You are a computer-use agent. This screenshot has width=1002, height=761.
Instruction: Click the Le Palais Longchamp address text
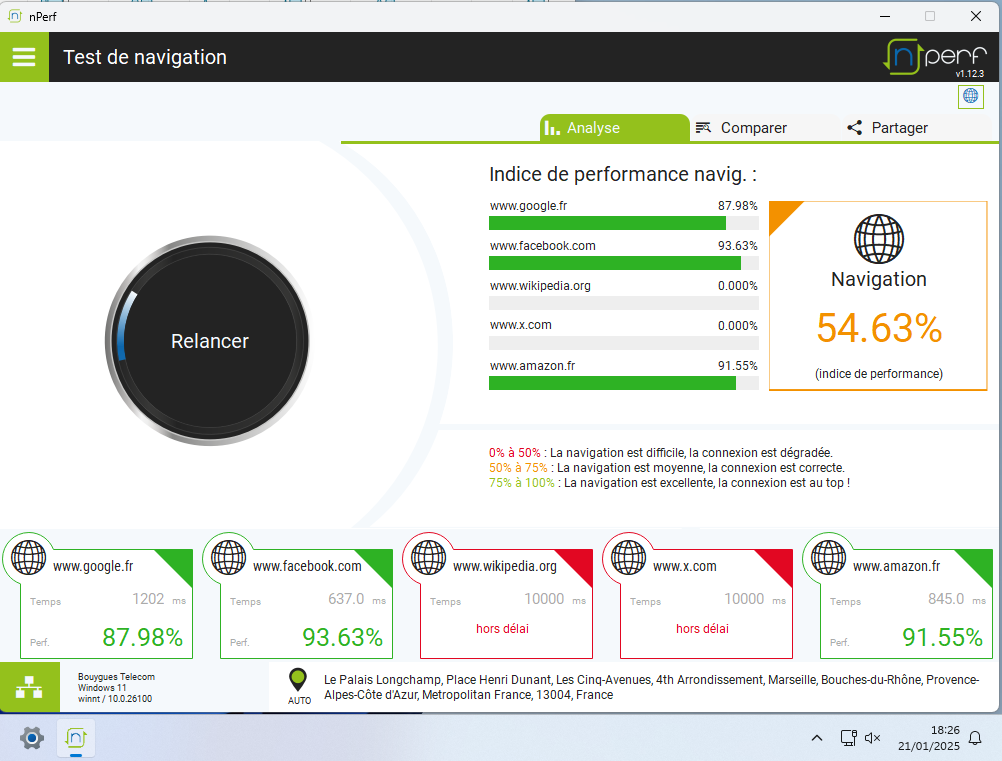tap(651, 687)
